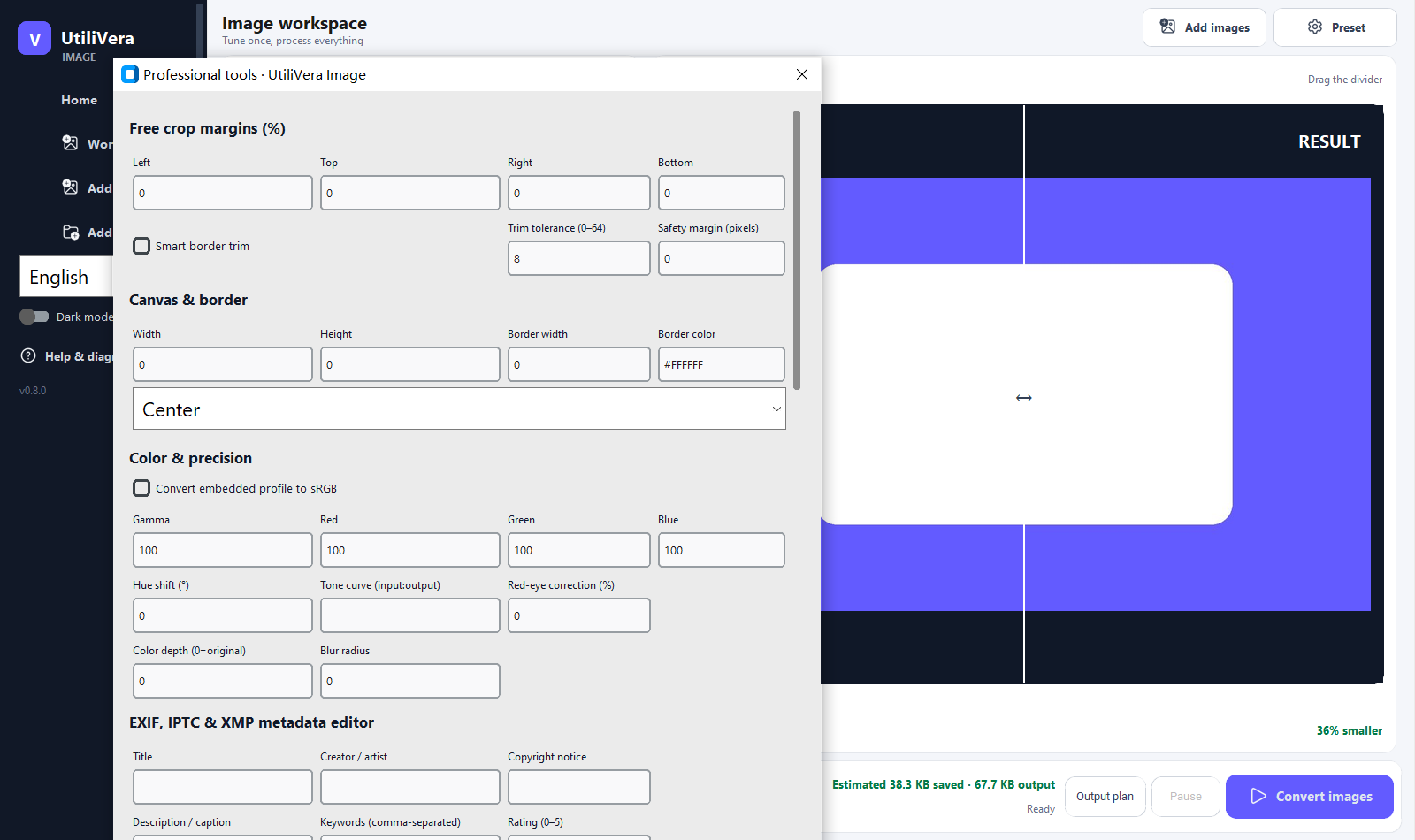Click the Color depth field
Image resolution: width=1415 pixels, height=840 pixels.
[x=223, y=681]
